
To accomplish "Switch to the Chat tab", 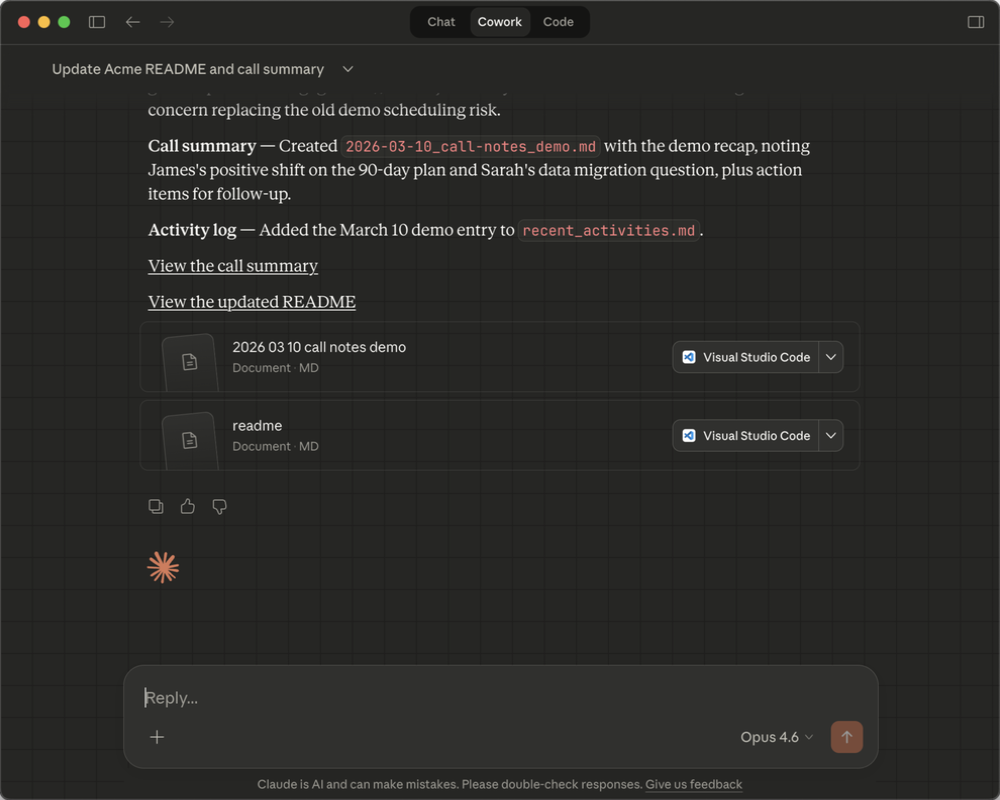I will click(x=441, y=22).
